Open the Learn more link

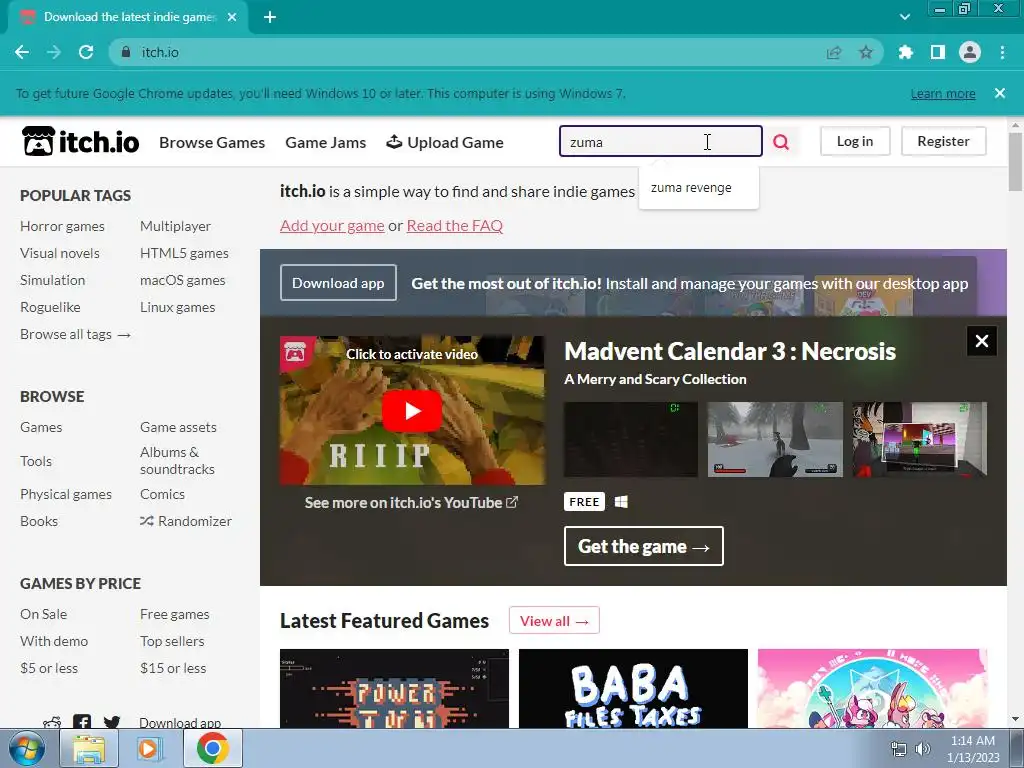pos(943,93)
